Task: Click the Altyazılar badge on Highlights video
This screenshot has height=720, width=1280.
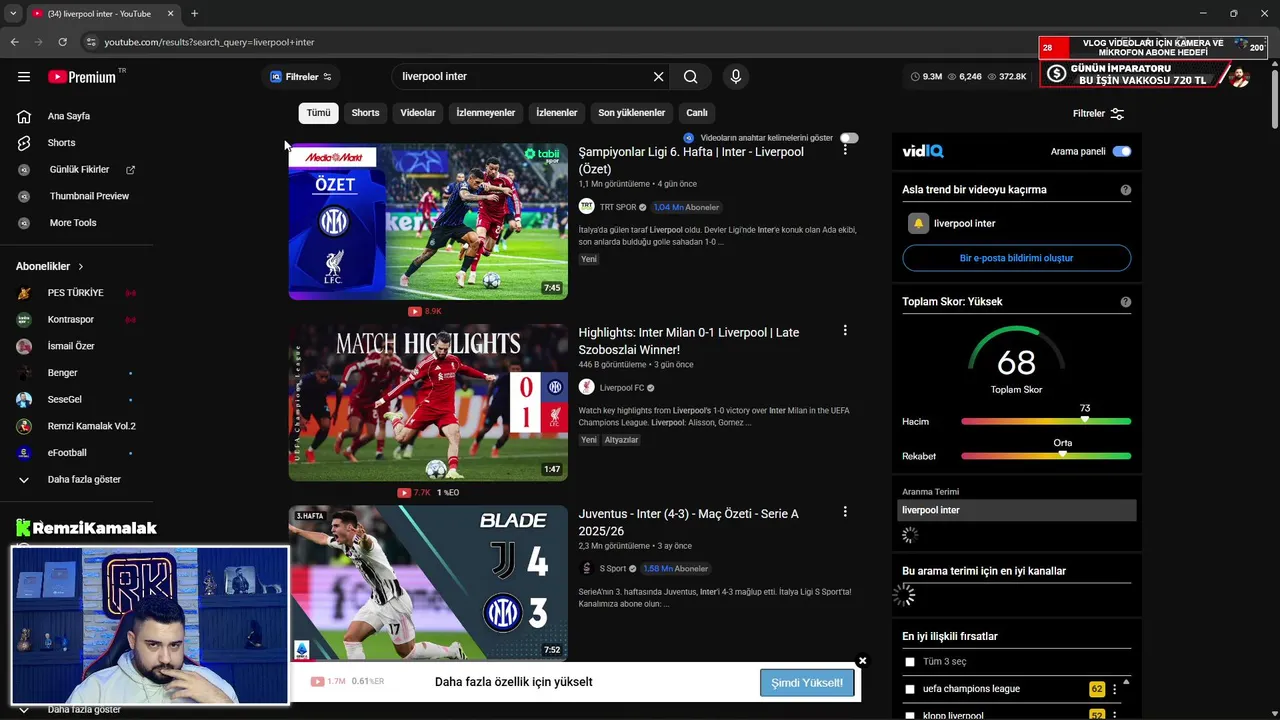Action: click(622, 440)
